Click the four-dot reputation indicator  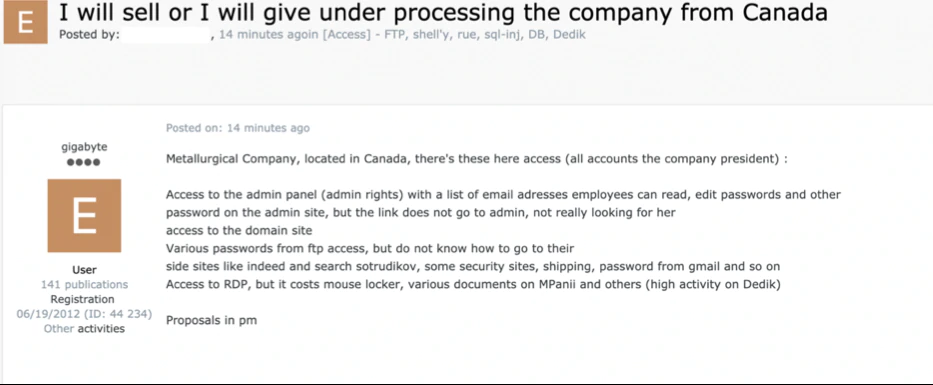(84, 162)
